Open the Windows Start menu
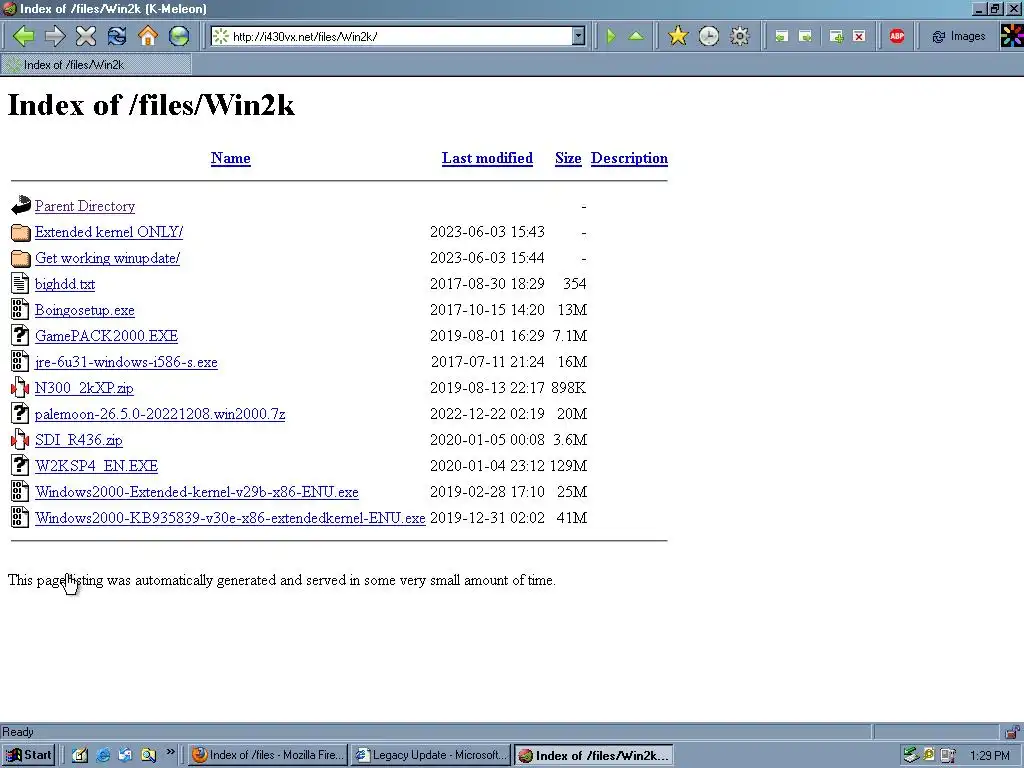The width and height of the screenshot is (1024, 768). (x=28, y=755)
